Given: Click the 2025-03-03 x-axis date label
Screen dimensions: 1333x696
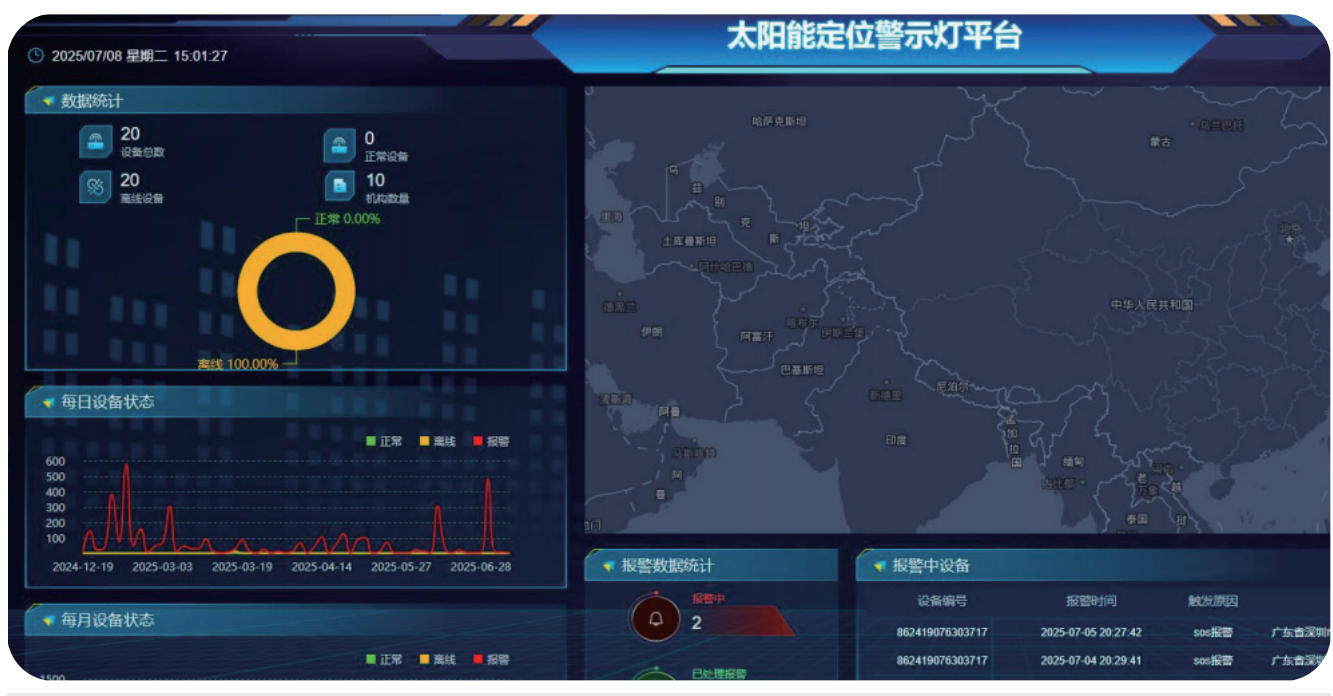Looking at the screenshot, I should click(162, 567).
